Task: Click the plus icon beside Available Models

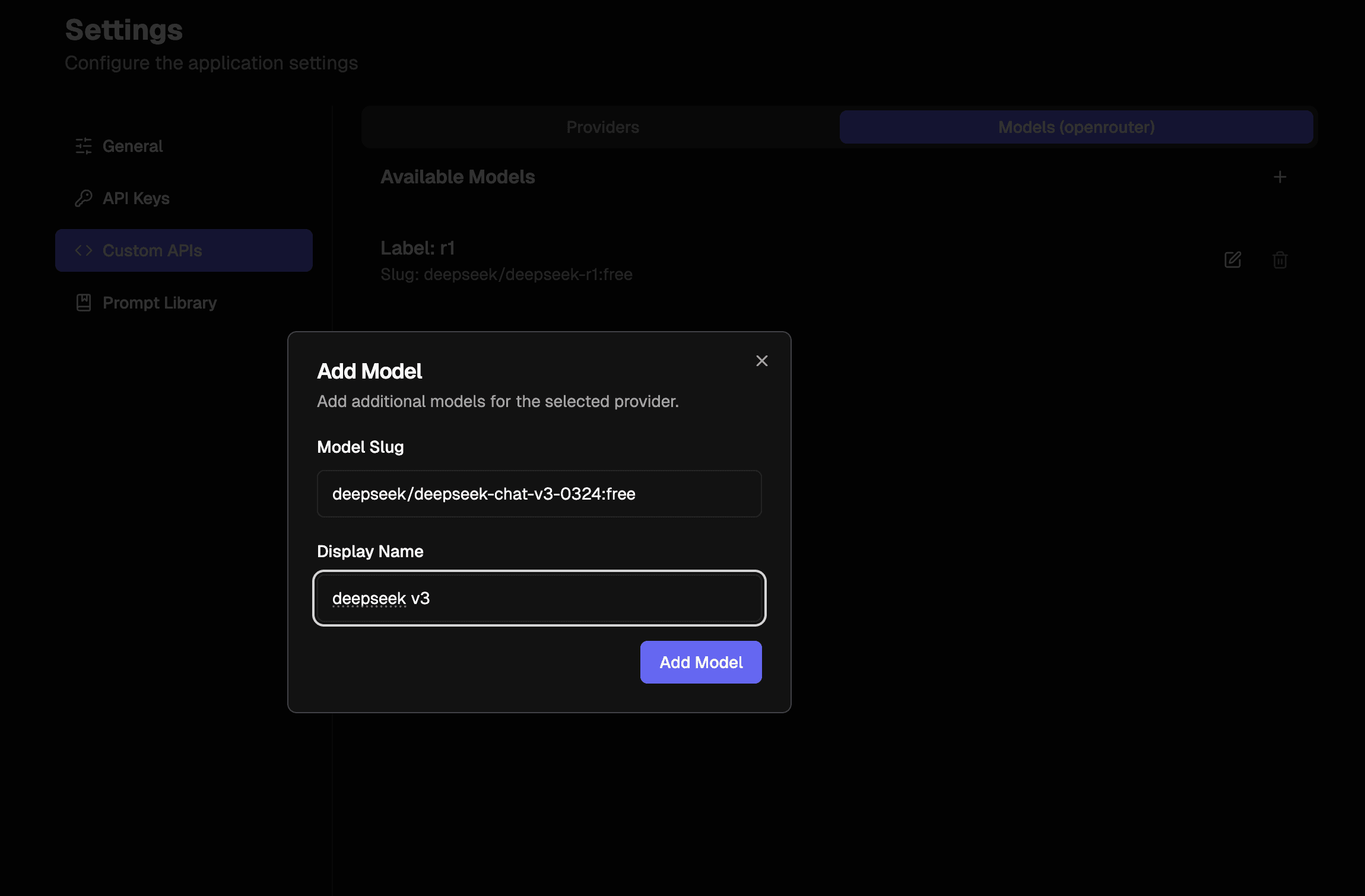Action: pyautogui.click(x=1280, y=177)
